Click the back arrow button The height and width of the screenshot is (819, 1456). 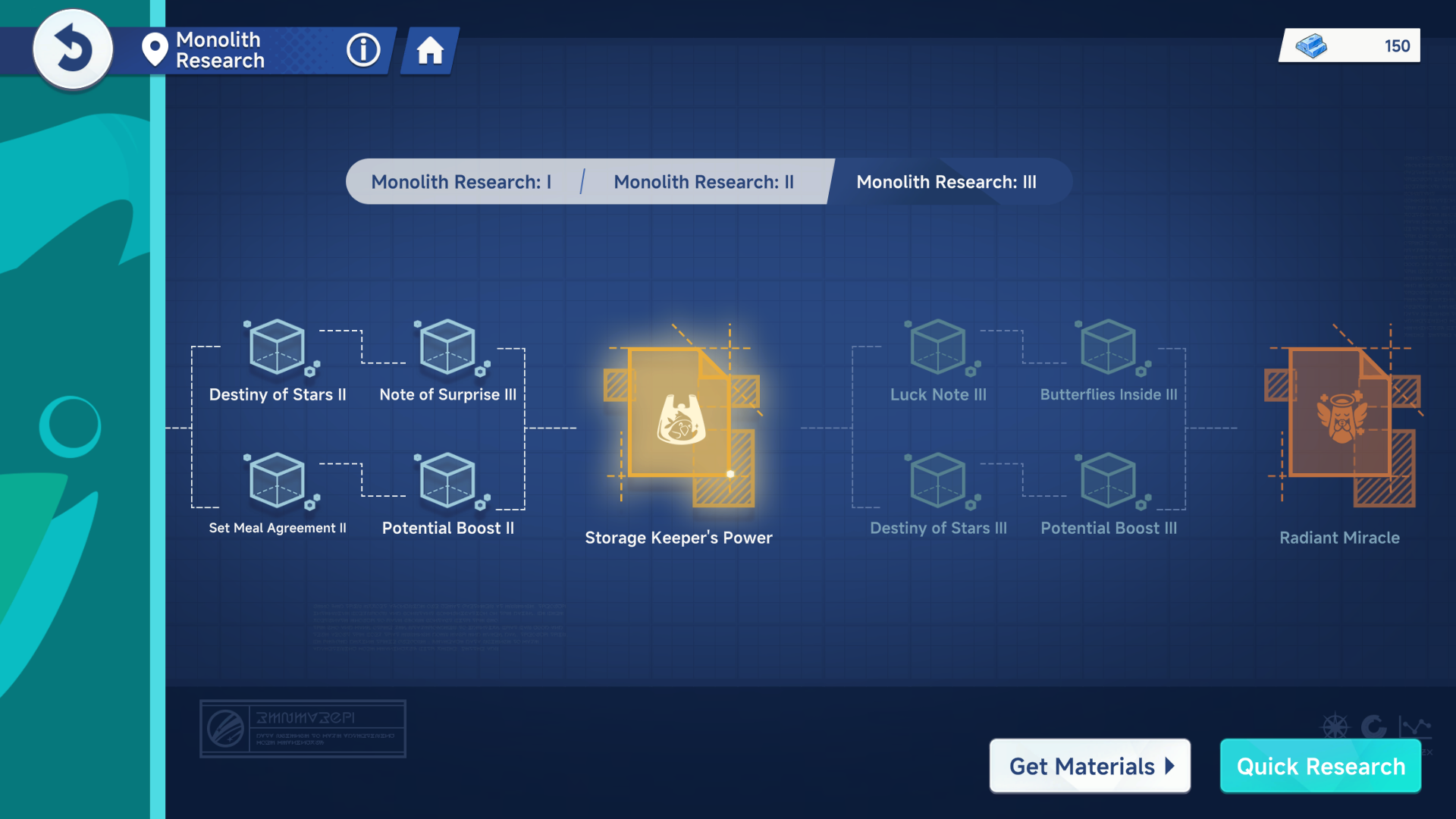[73, 49]
